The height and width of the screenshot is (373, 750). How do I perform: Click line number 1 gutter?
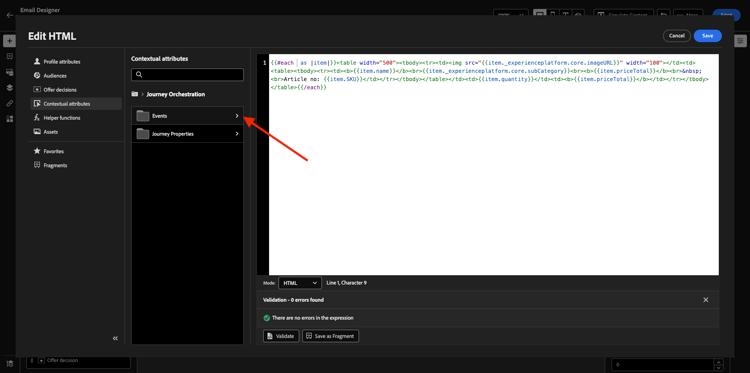[x=264, y=63]
